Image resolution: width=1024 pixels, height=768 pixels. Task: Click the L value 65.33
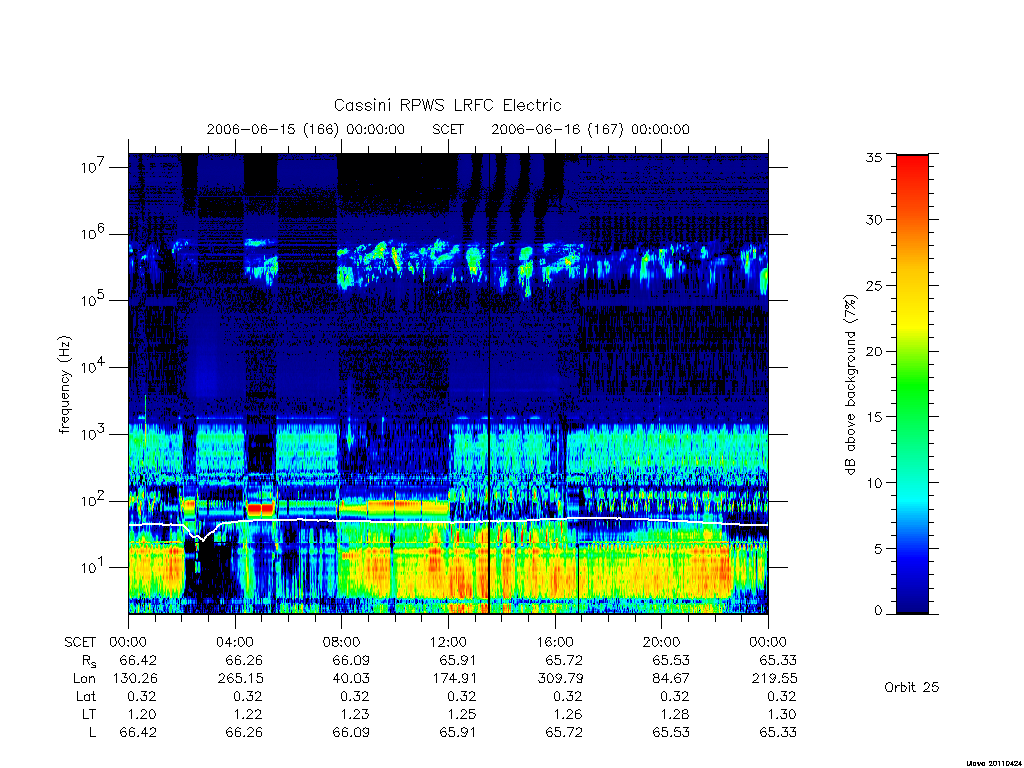click(778, 732)
